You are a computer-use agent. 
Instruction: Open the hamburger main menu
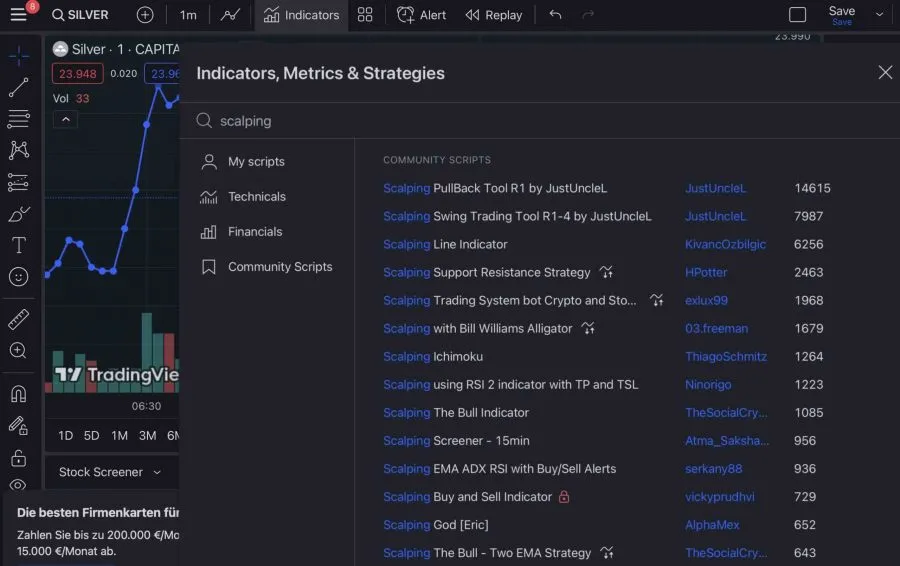tap(18, 15)
